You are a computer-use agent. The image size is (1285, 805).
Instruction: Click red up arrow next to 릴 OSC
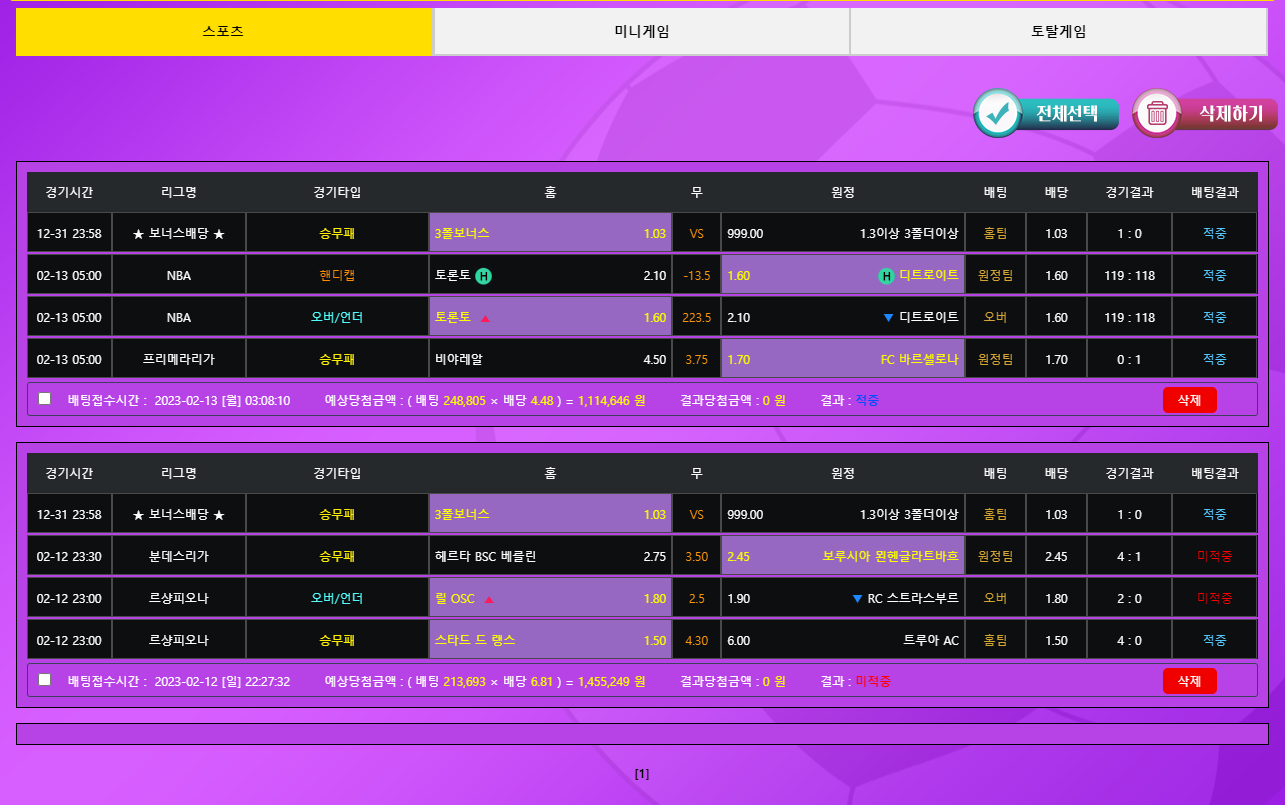(x=489, y=599)
